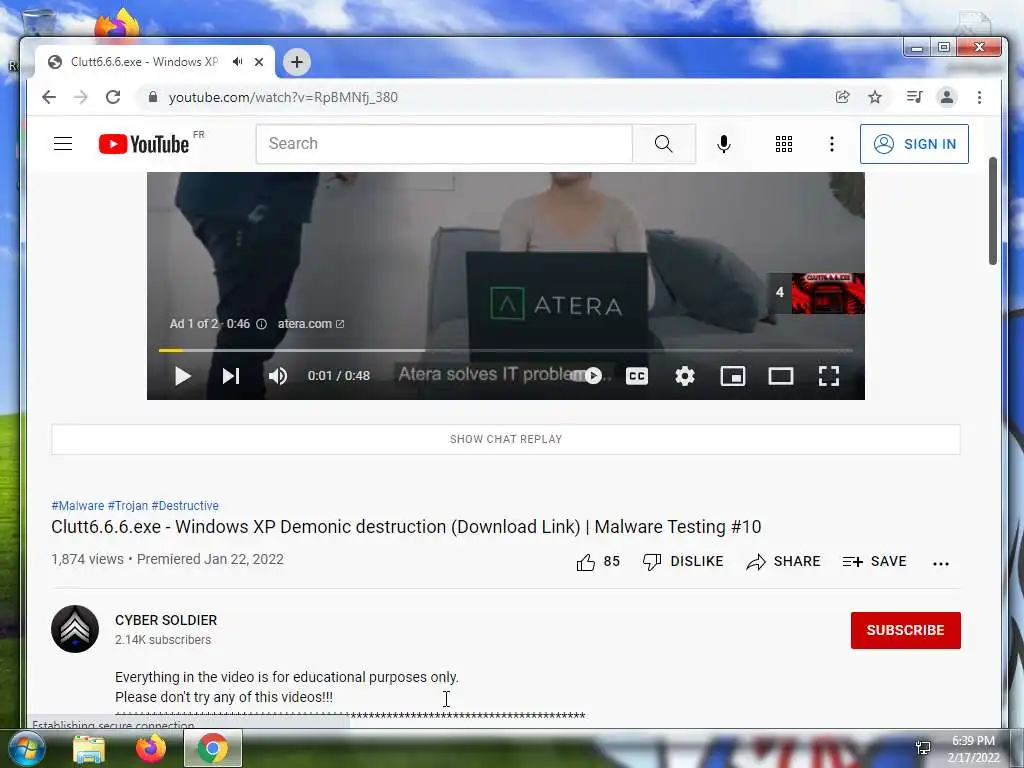Open the Chrome three-dot menu
Screen dimensions: 1024x768
pos(979,97)
